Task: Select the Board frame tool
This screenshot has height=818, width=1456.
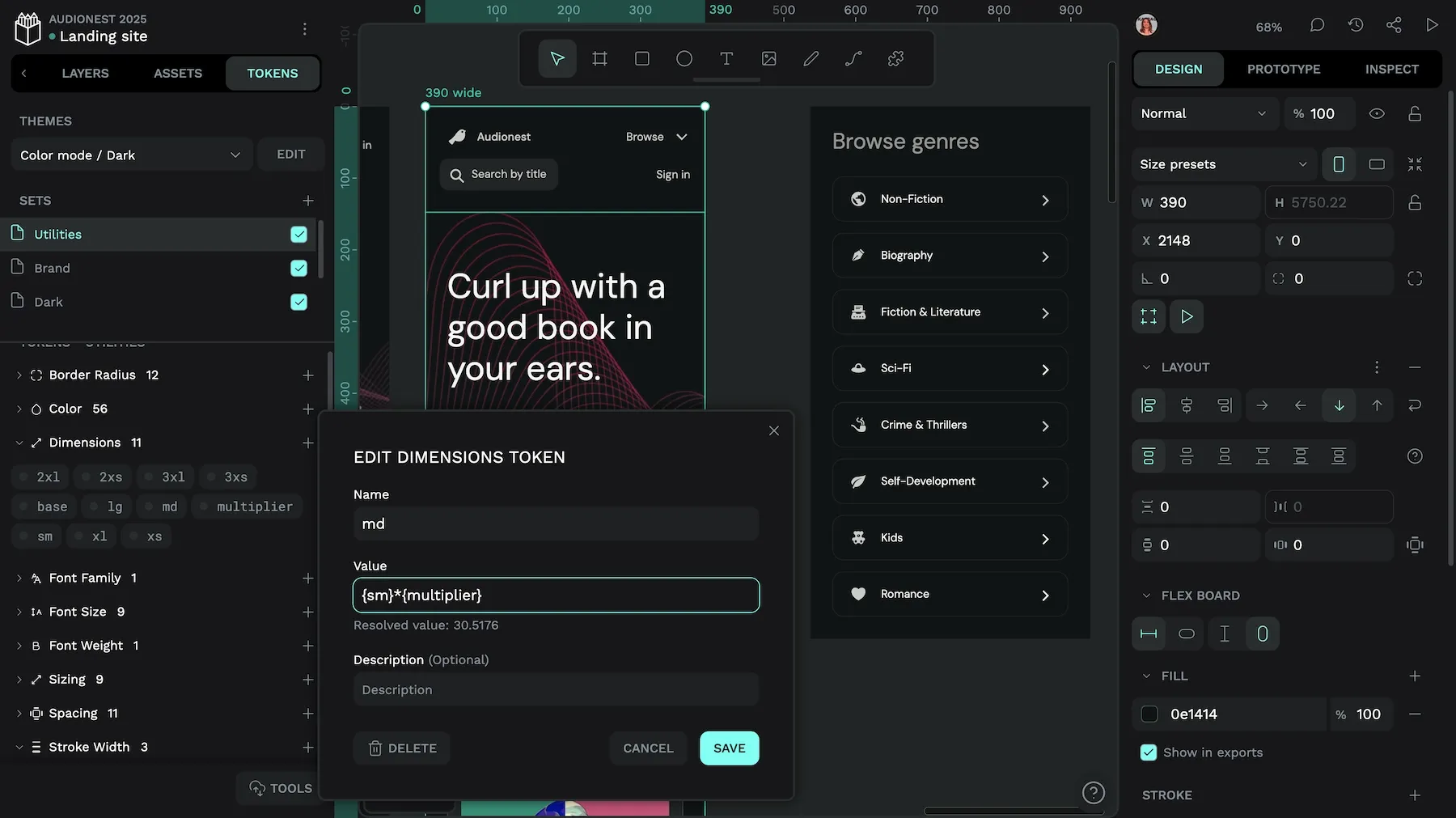Action: coord(599,58)
